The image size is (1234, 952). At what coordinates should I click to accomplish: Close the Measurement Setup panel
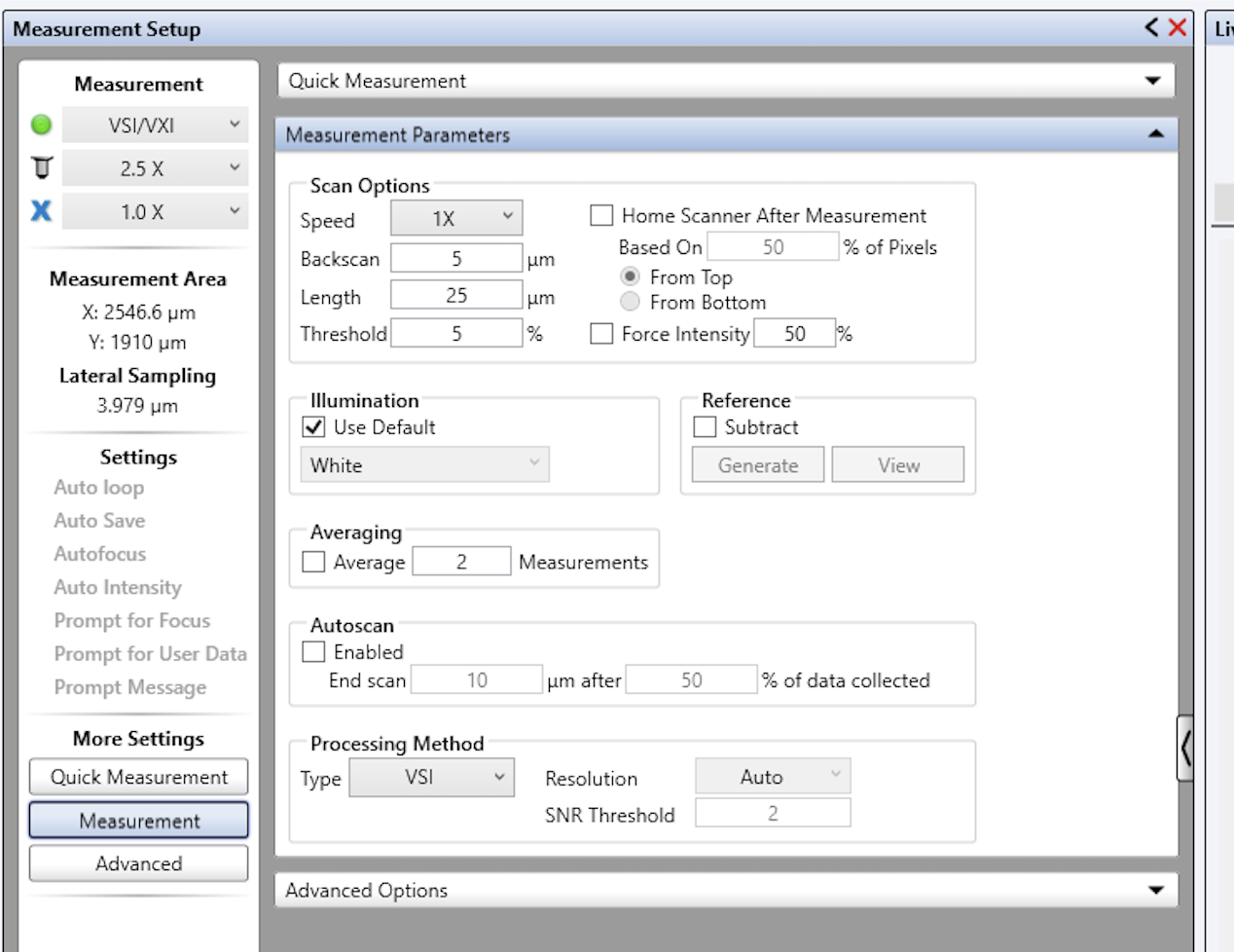click(x=1178, y=27)
